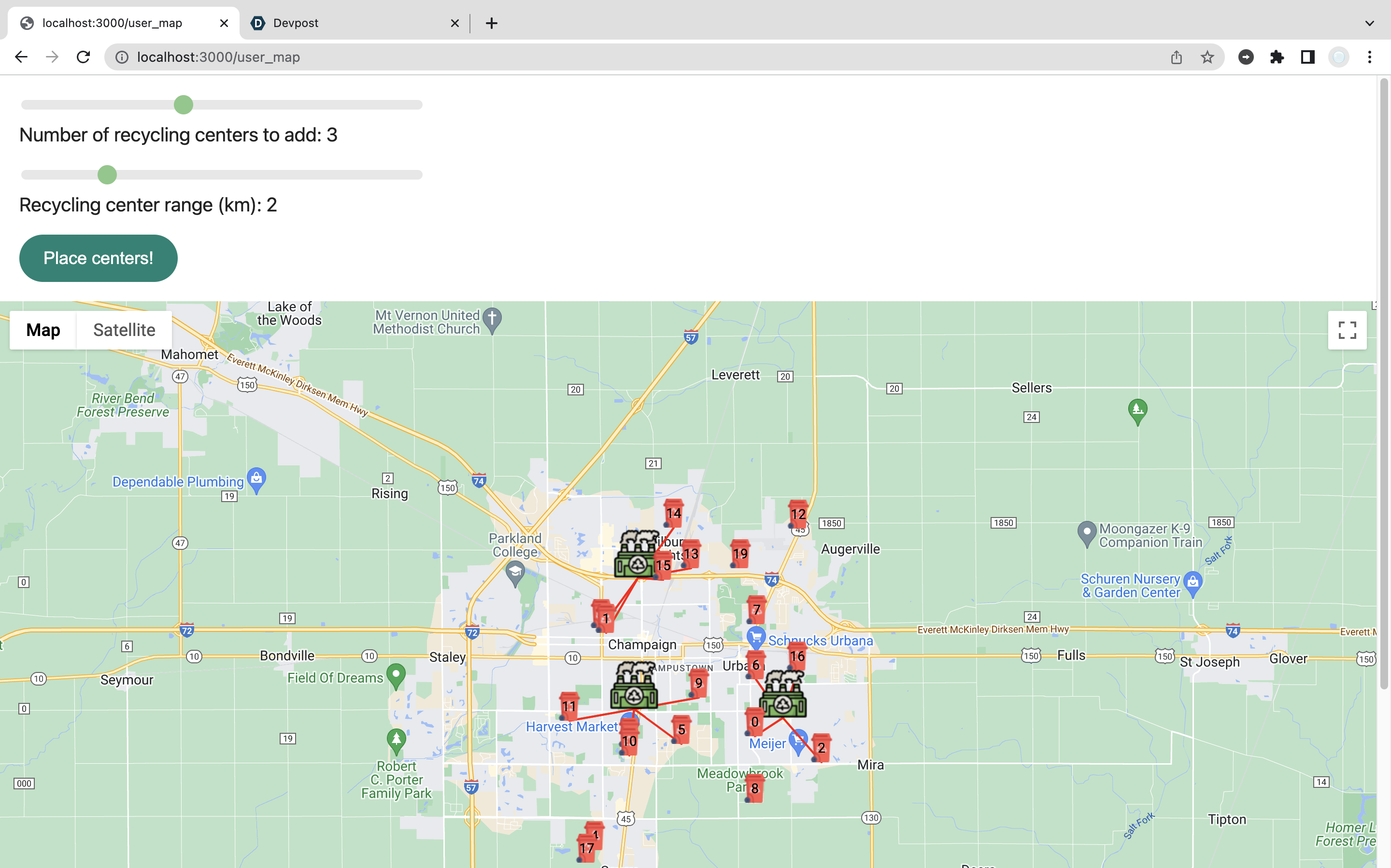Open Chrome extensions puzzle icon
The height and width of the screenshot is (868, 1391).
1277,57
